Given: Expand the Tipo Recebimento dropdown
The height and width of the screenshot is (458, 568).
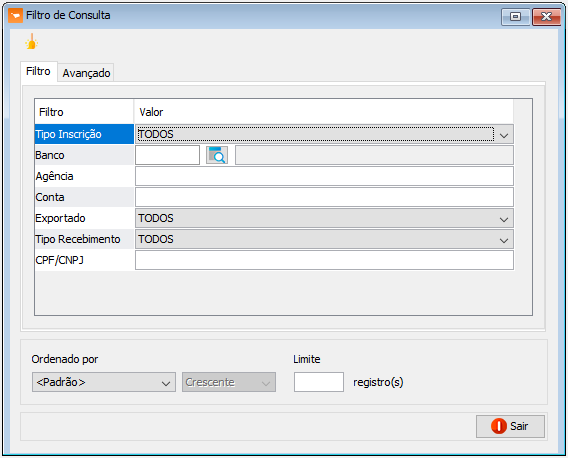Looking at the screenshot, I should click(504, 240).
